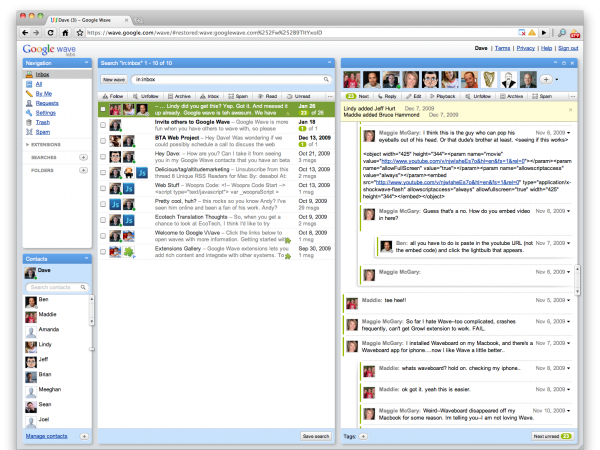Open more options in inbox toolbar
The height and width of the screenshot is (450, 600).
330,96
